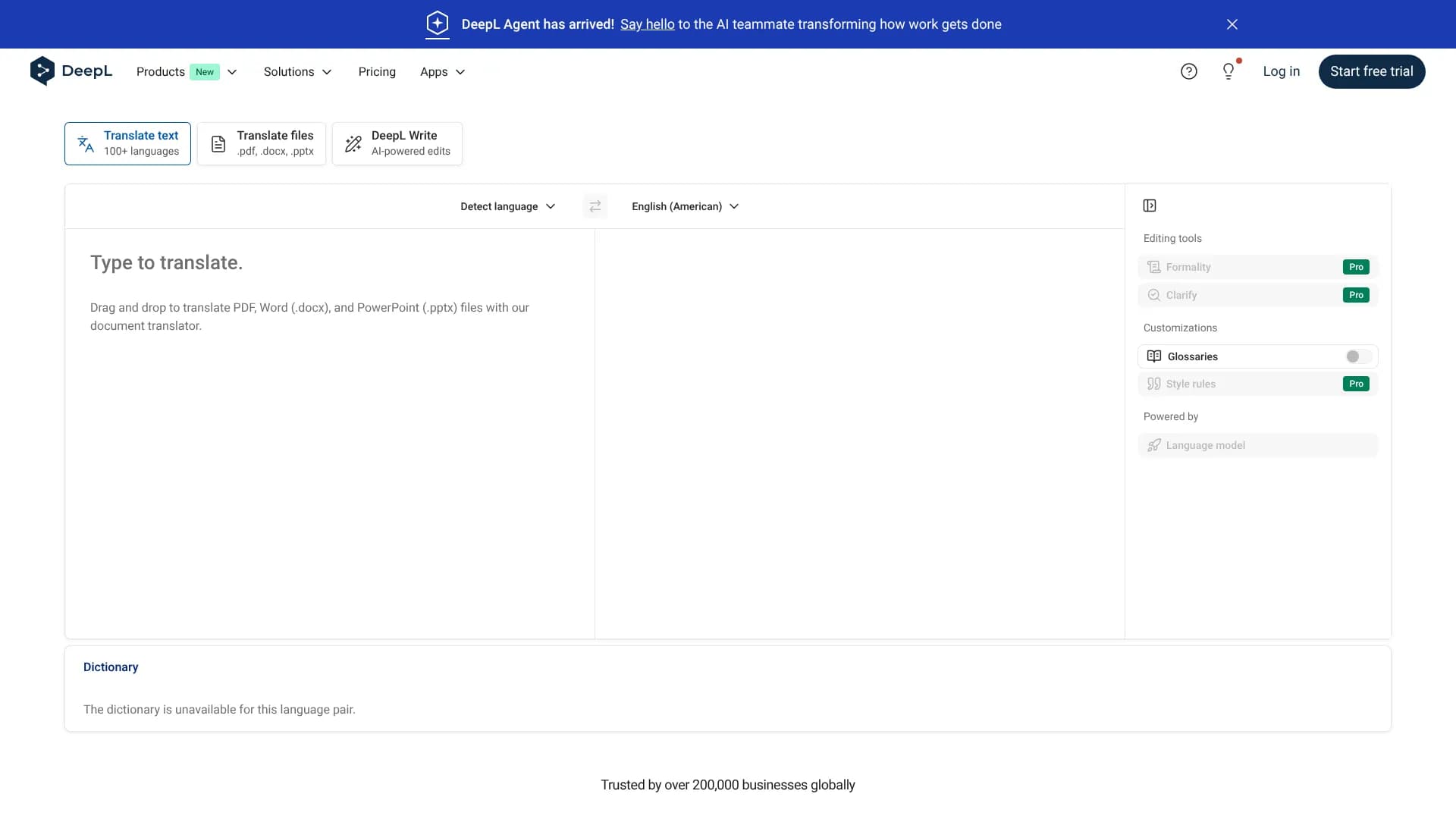Image resolution: width=1456 pixels, height=819 pixels.
Task: Switch to the Translate files tab
Action: coord(262,143)
